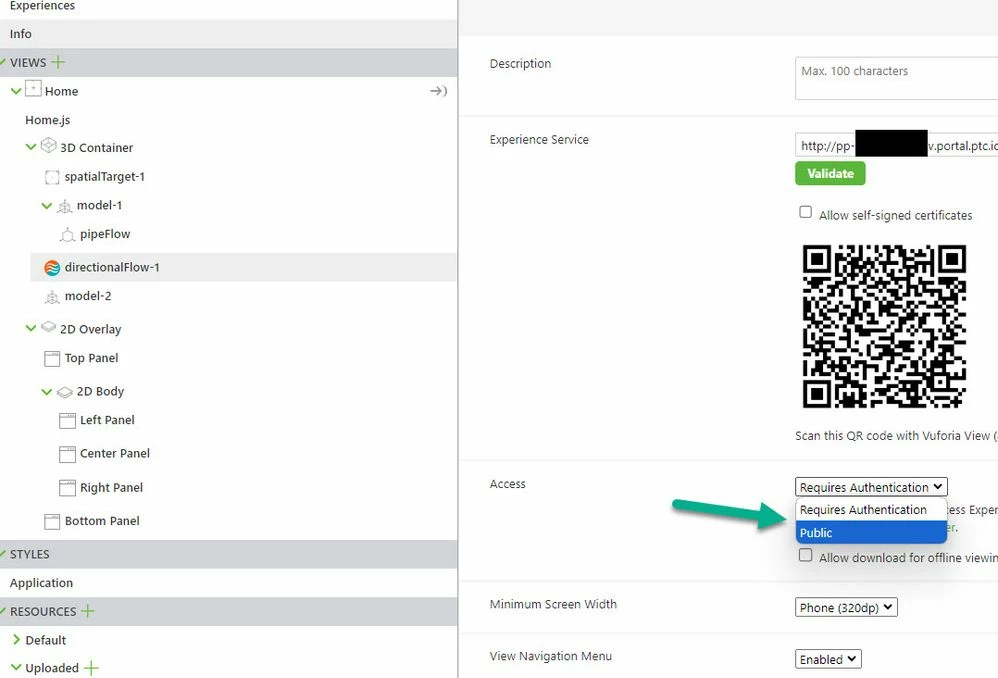Screen dimensions: 998x678
Task: Enable Allow self-signed certificates checkbox
Action: coord(805,212)
